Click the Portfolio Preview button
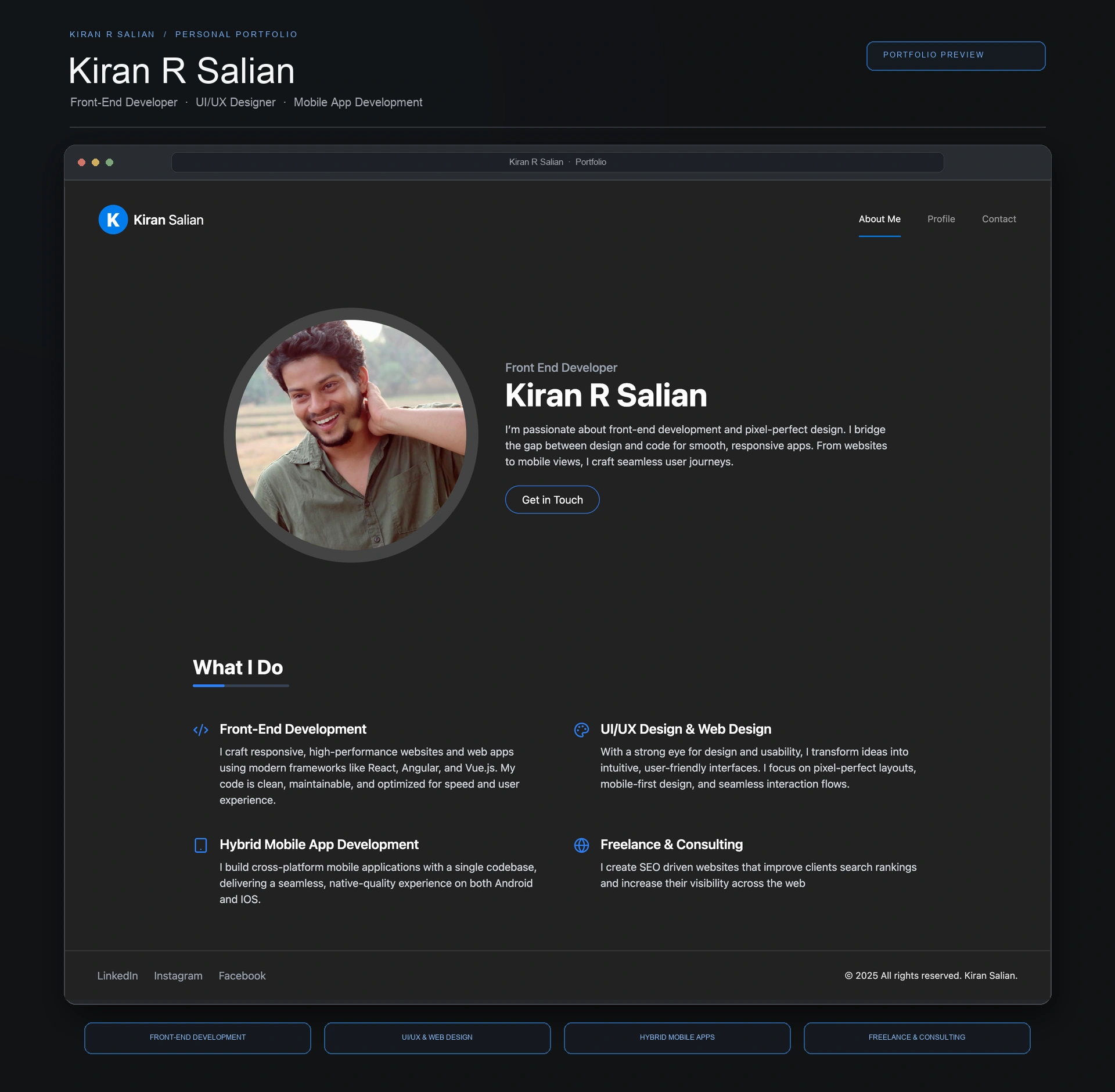The image size is (1115, 1092). [x=956, y=56]
